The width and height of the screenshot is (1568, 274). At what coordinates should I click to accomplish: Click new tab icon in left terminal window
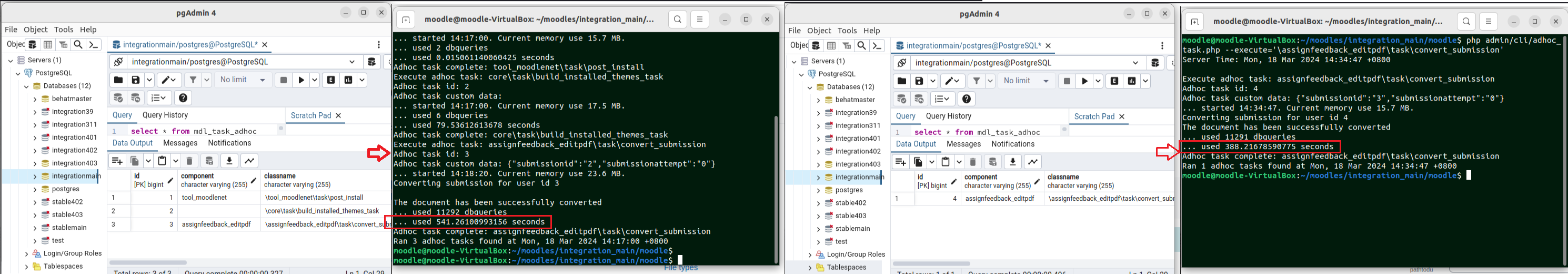point(406,19)
